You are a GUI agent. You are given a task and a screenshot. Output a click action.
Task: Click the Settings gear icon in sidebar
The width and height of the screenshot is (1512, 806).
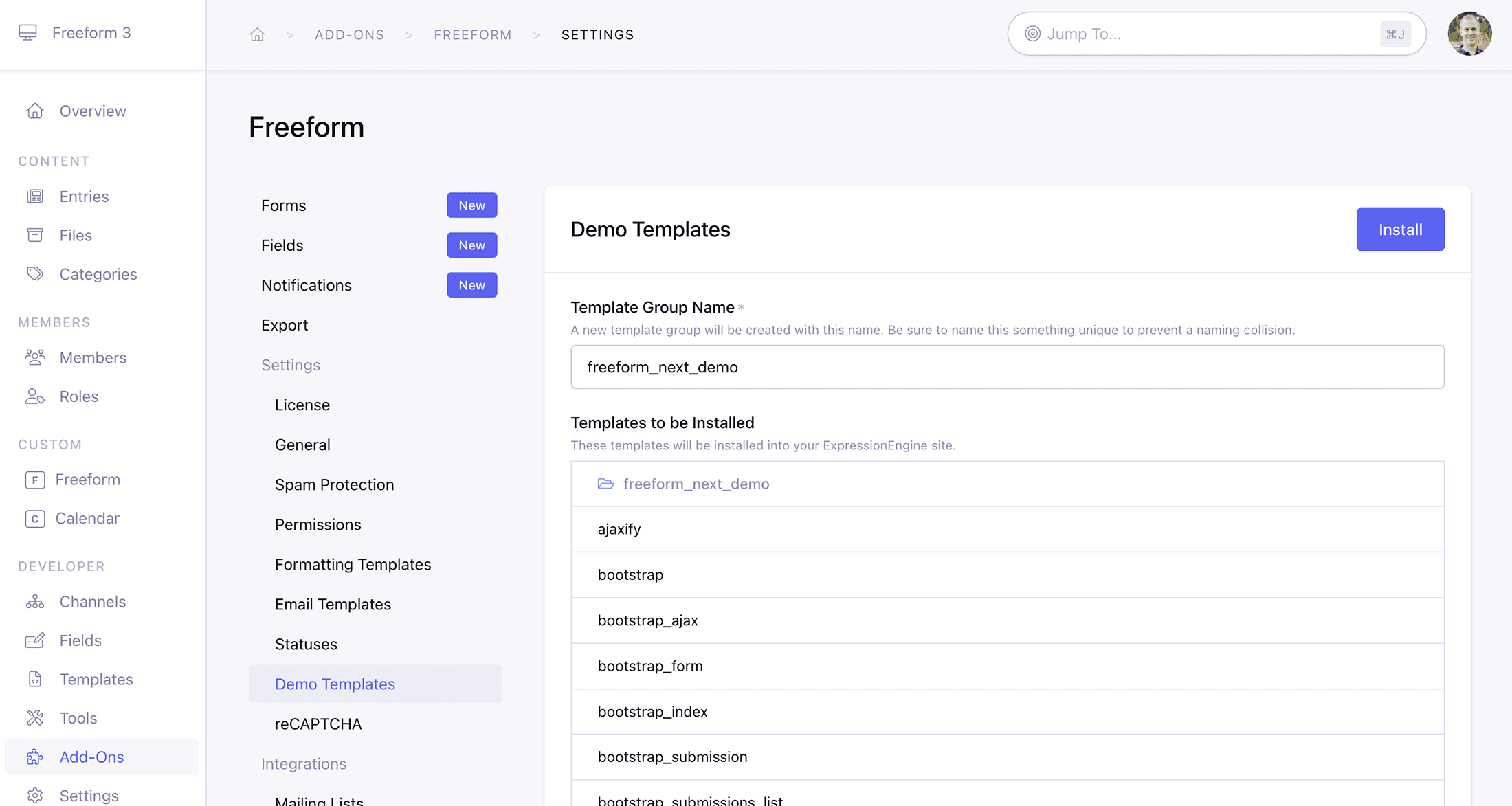[x=33, y=794]
